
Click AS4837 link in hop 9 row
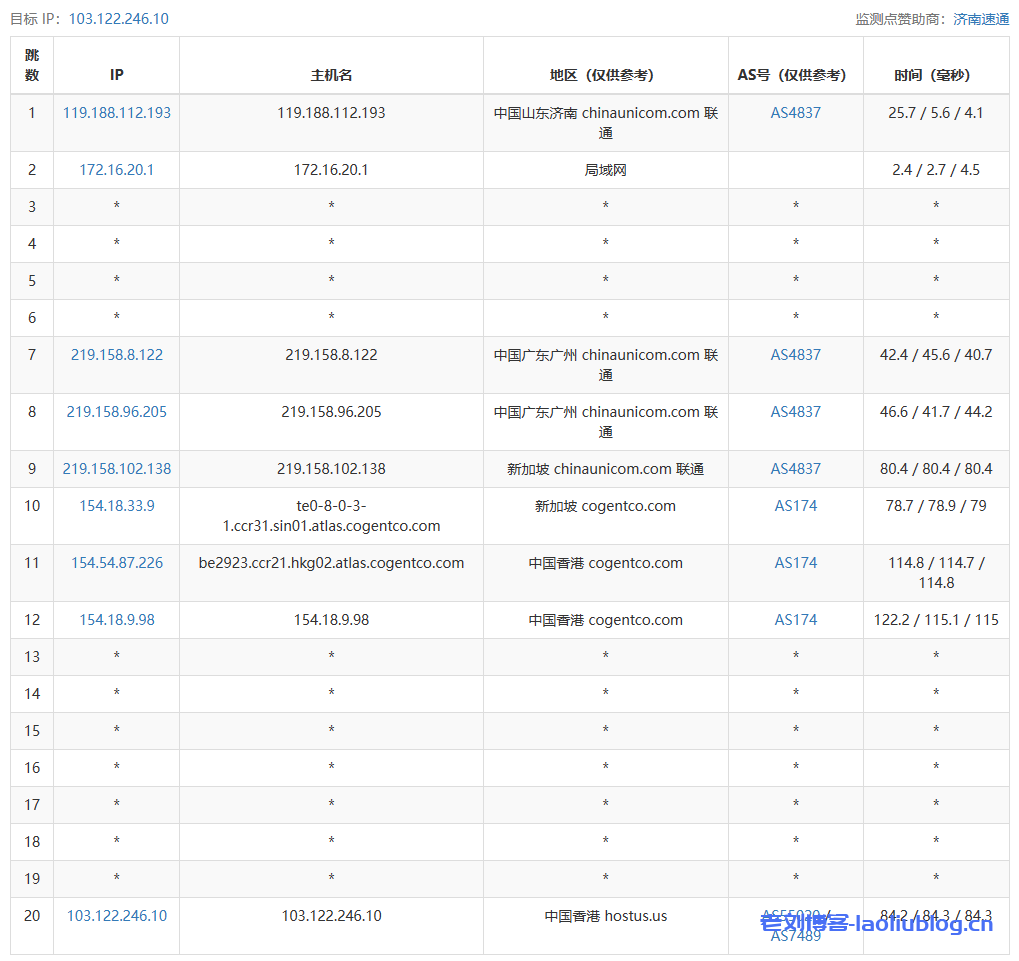coord(795,469)
